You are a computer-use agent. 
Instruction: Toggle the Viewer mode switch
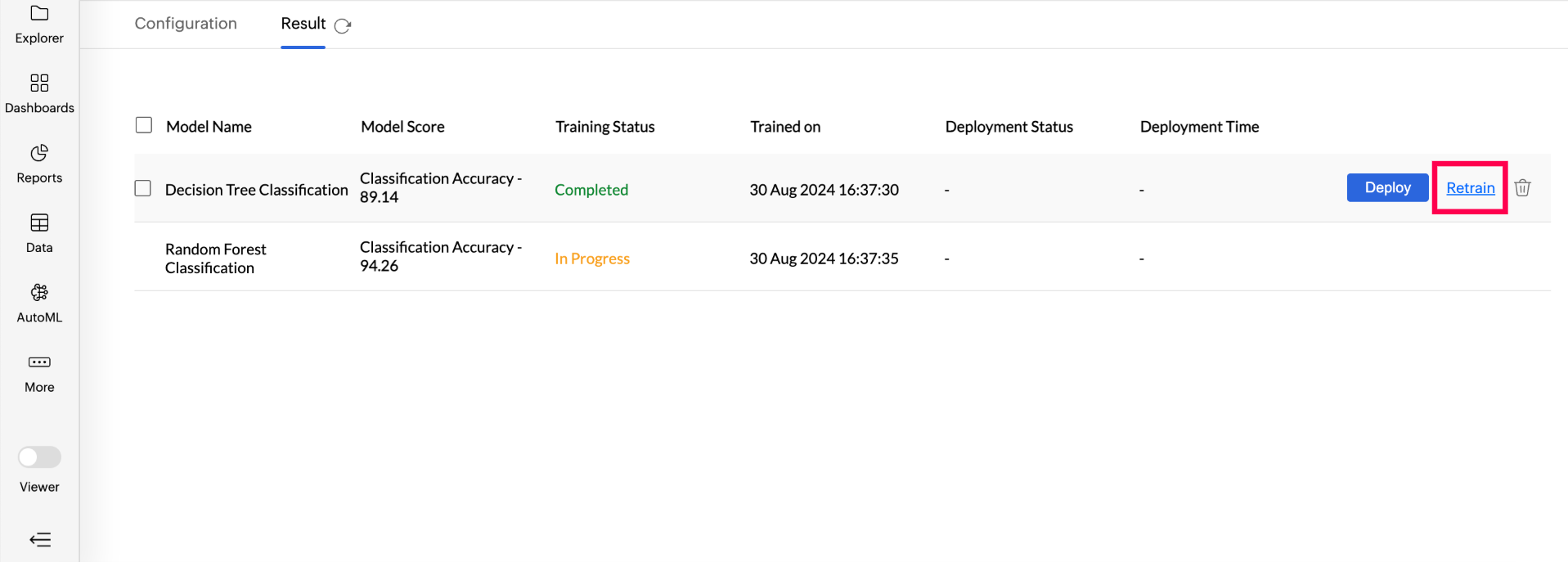[x=39, y=456]
